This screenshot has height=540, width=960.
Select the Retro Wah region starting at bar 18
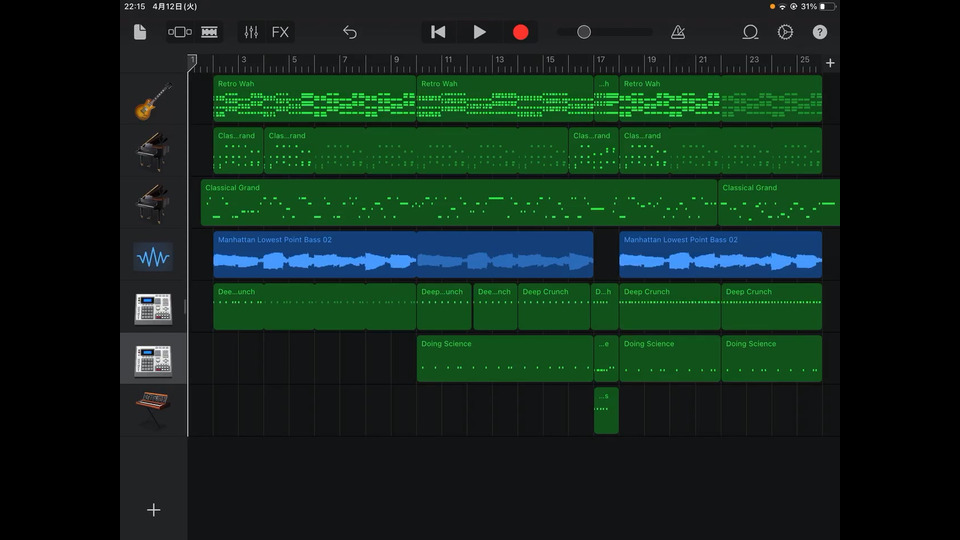tap(721, 99)
